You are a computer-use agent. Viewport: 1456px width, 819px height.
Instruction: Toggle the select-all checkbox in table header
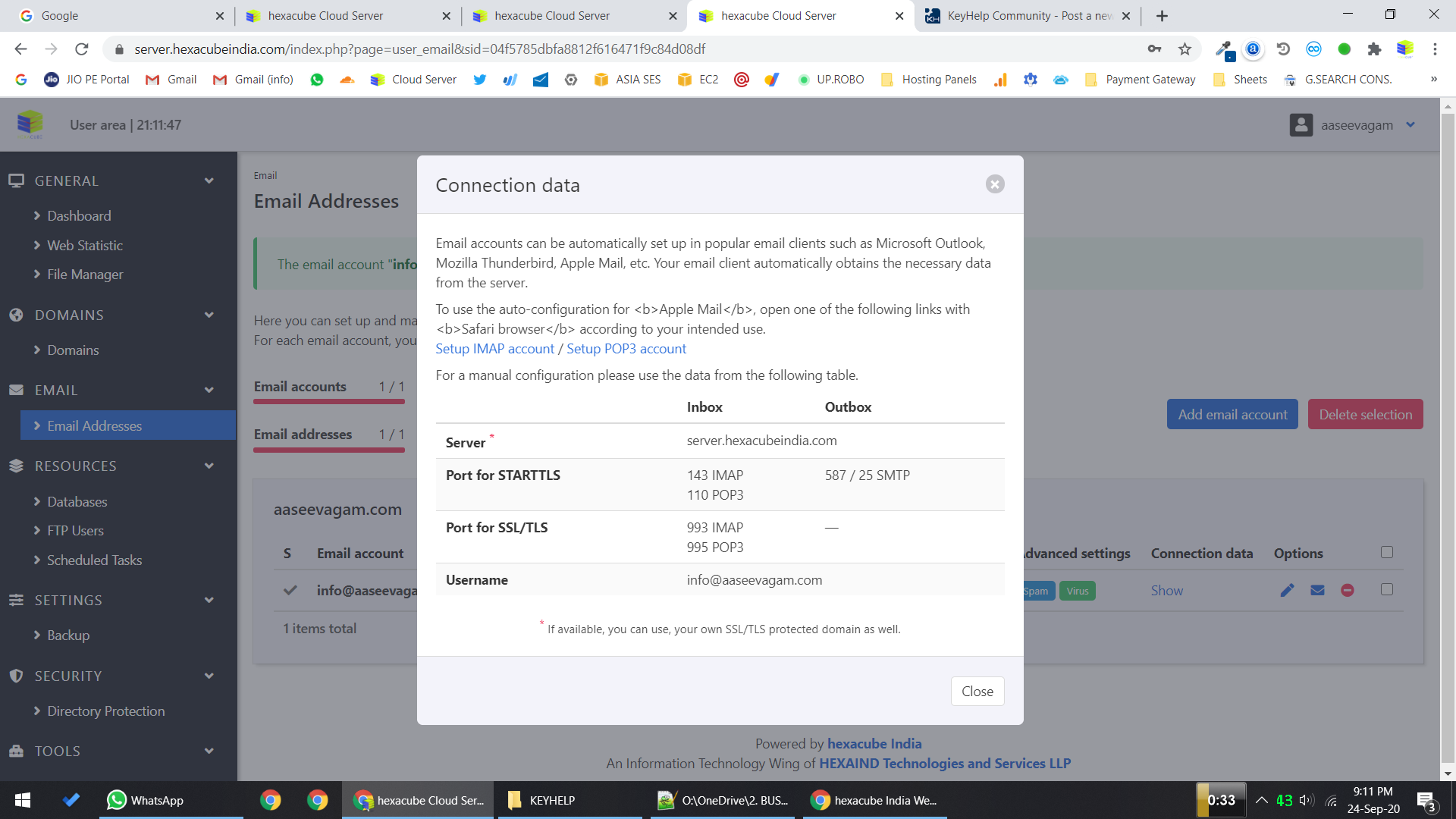[x=1387, y=552]
